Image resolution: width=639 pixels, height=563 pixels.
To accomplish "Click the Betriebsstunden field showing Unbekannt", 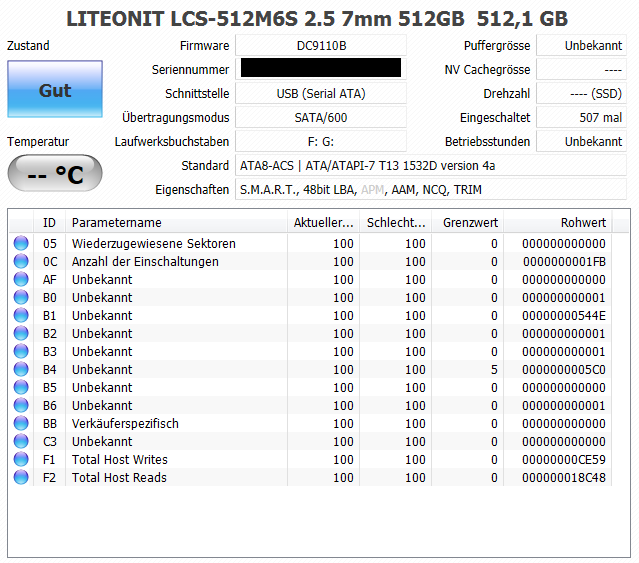I will (581, 141).
